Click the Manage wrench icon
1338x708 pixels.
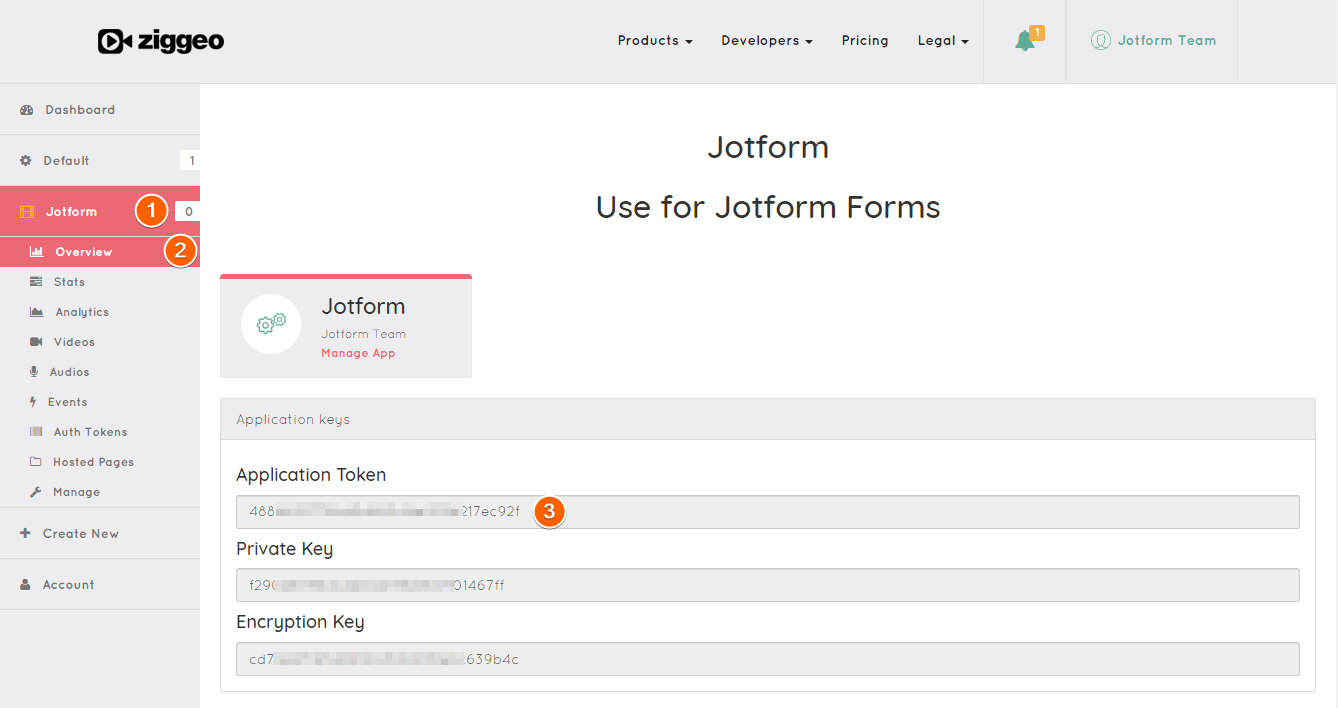[36, 492]
